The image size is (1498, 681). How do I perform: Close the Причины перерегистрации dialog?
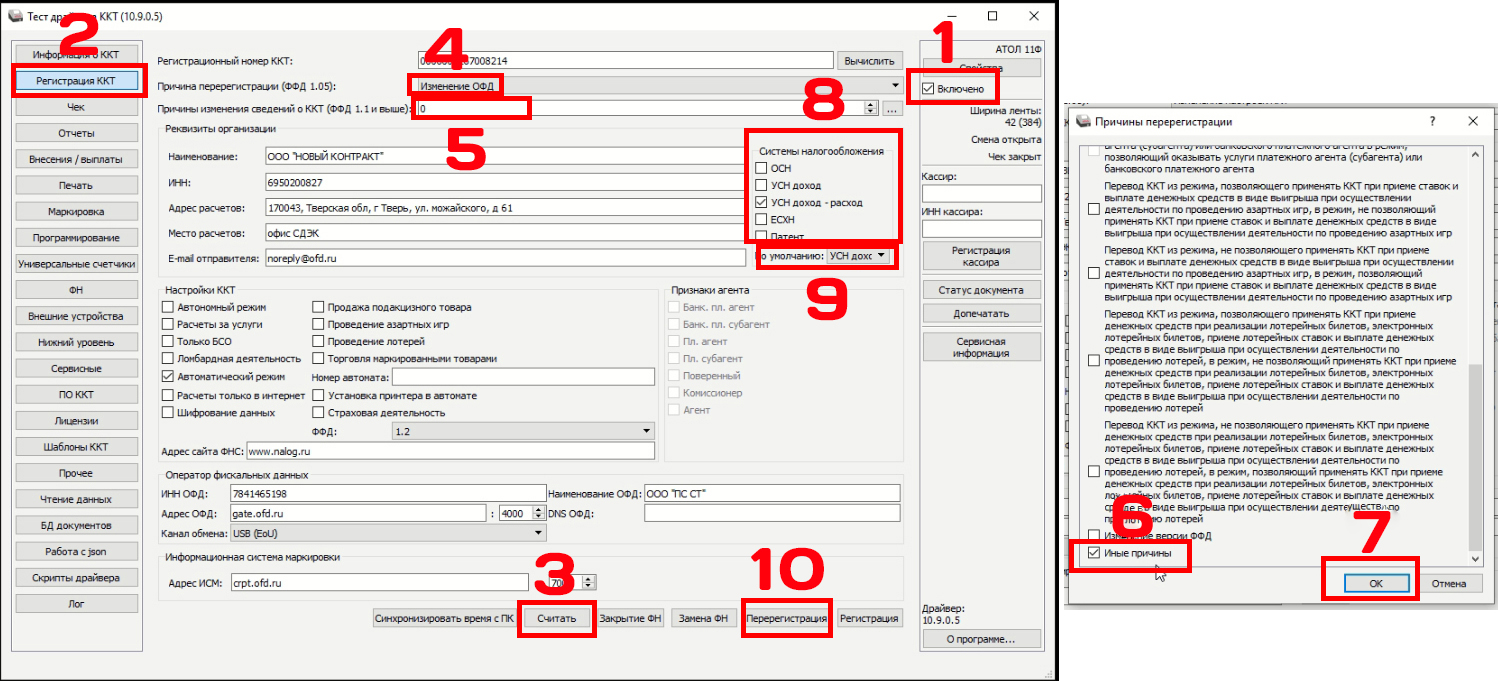click(x=1472, y=121)
